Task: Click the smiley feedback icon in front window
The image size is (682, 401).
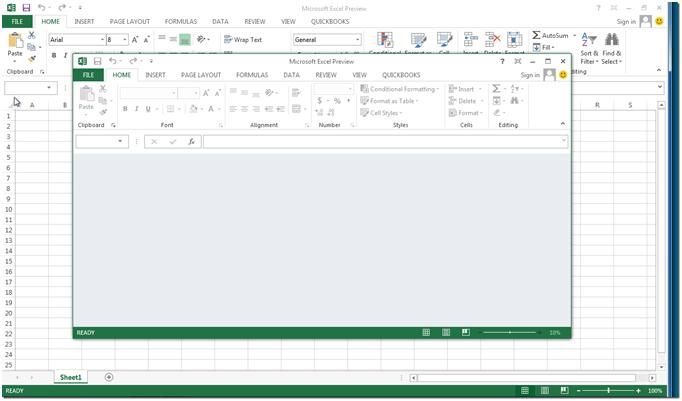Action: pyautogui.click(x=563, y=75)
